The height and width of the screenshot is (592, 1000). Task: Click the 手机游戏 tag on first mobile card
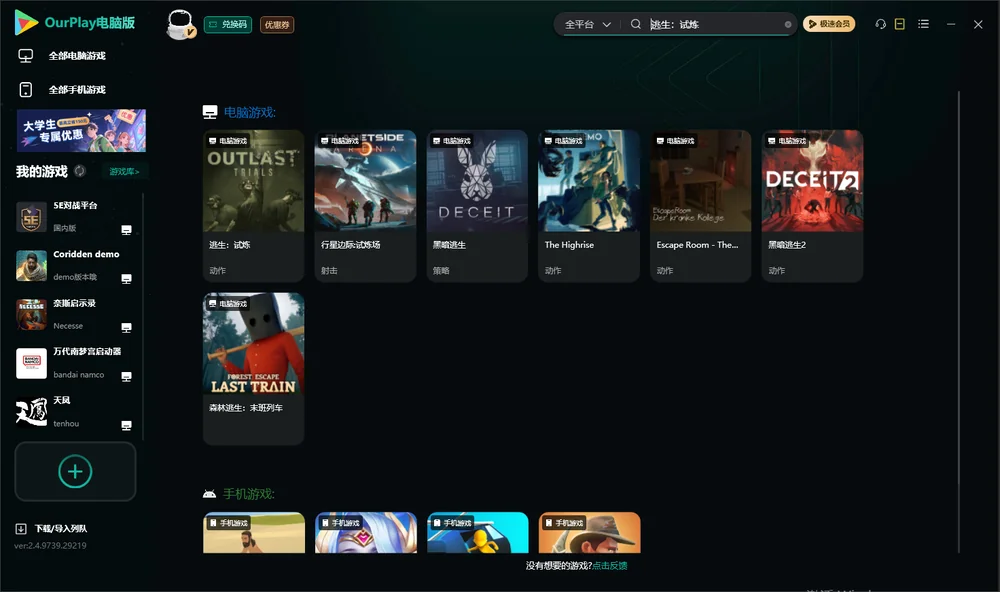tap(228, 523)
